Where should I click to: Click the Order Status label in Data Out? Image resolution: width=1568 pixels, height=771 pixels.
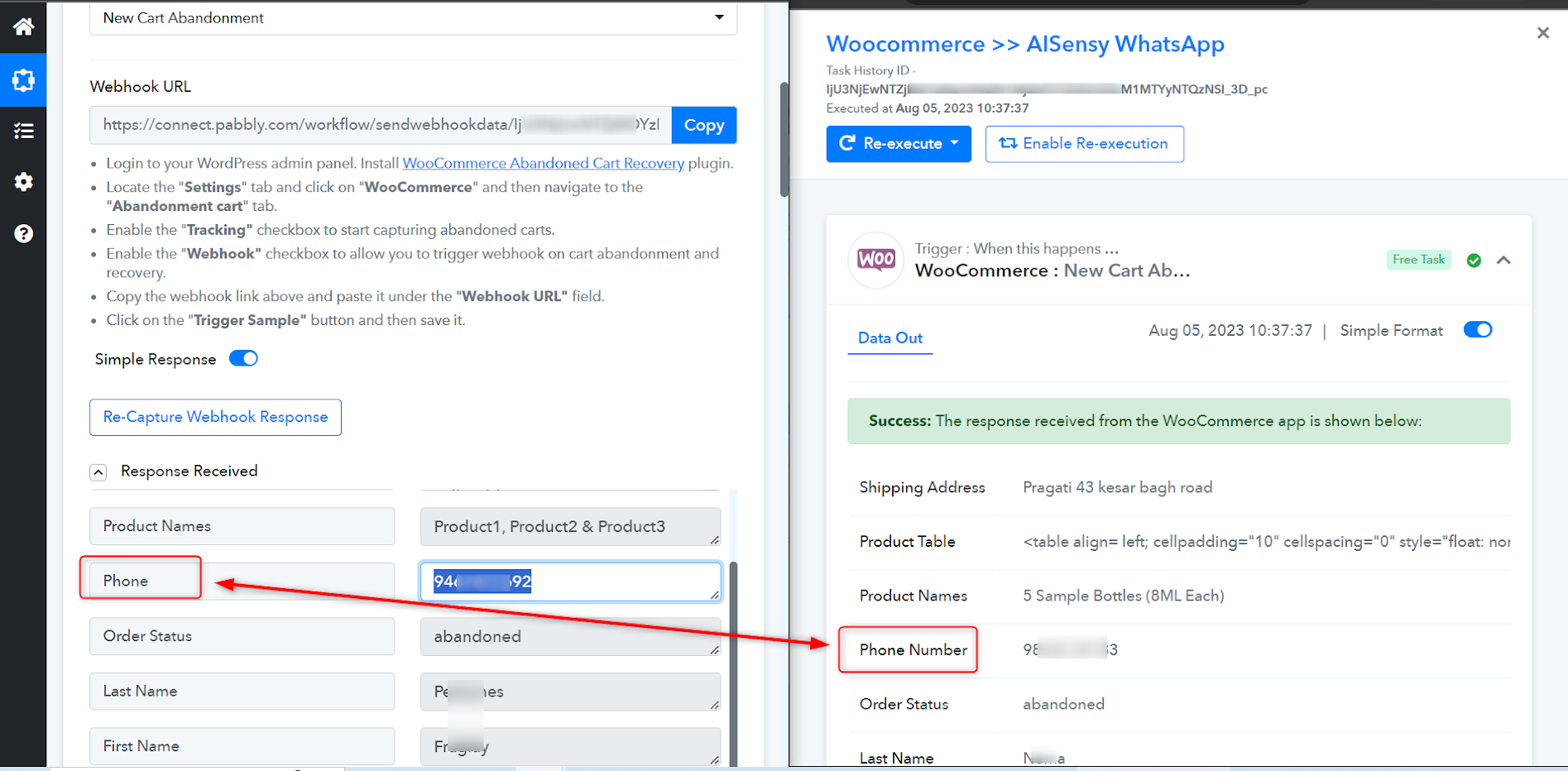click(x=904, y=704)
